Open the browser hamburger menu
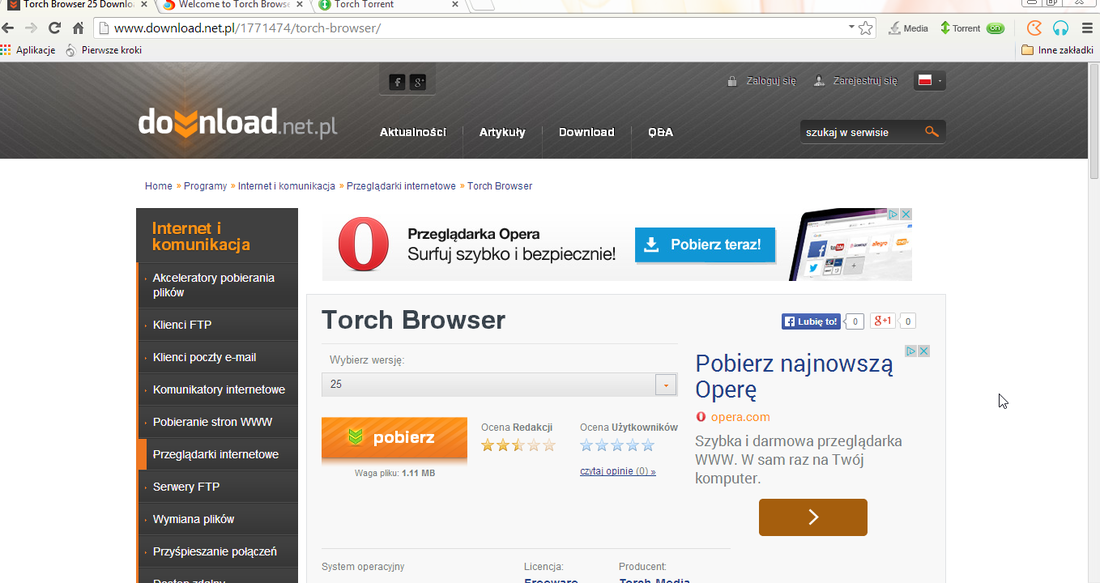This screenshot has width=1100, height=583. click(x=1087, y=28)
